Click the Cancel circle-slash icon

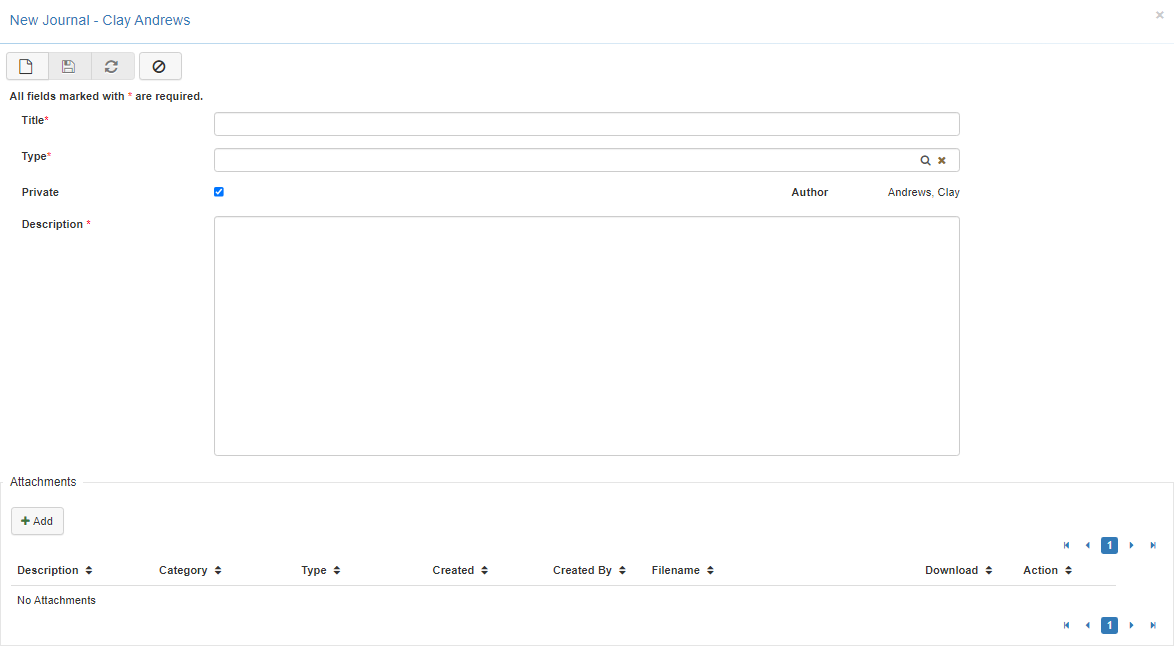tap(160, 67)
